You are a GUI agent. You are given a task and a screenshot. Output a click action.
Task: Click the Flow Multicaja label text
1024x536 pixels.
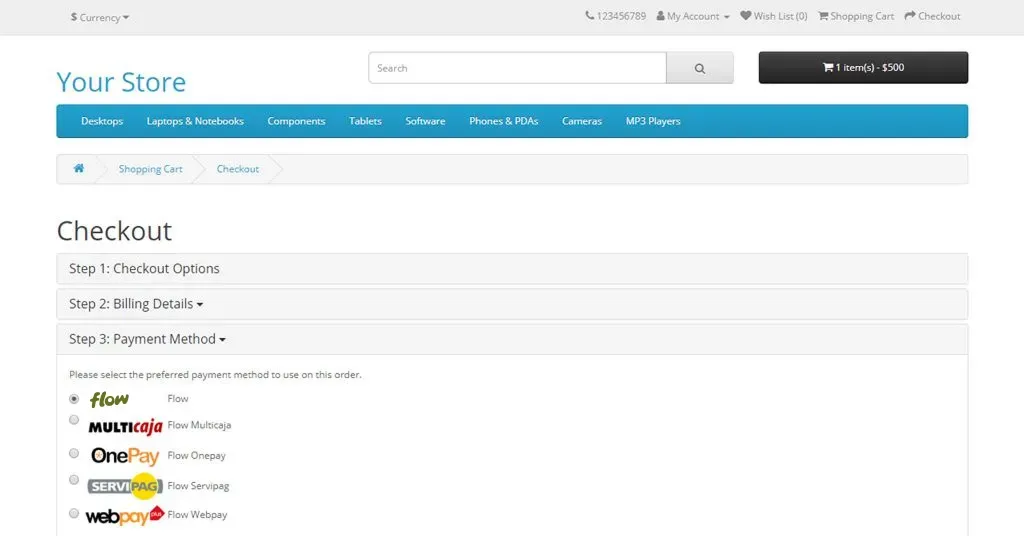(199, 425)
